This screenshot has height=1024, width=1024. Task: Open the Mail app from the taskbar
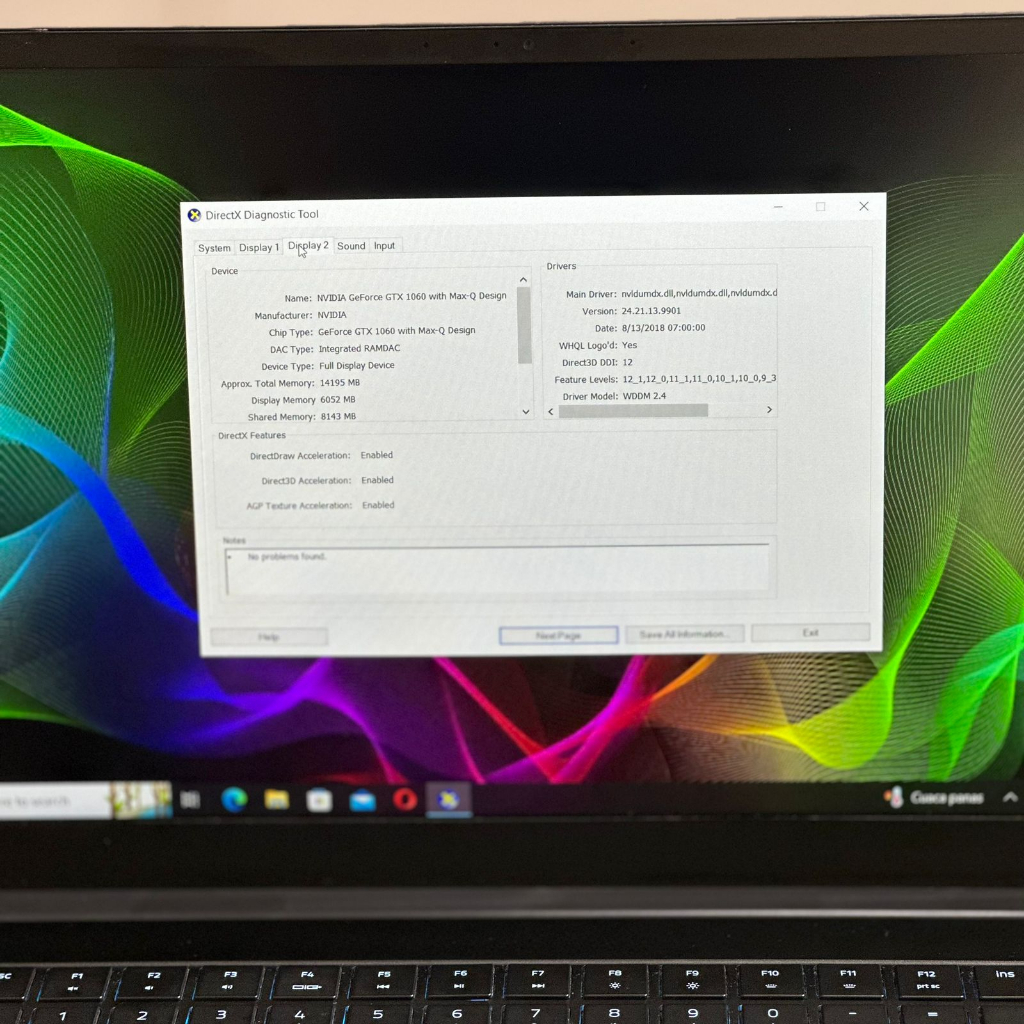point(362,800)
